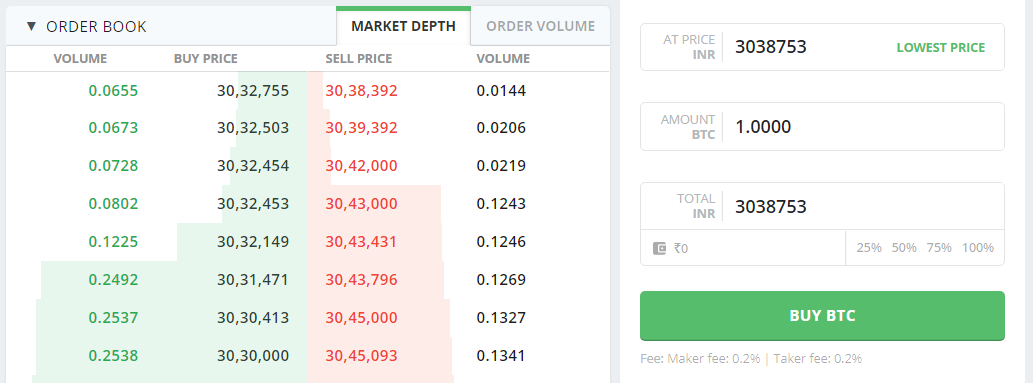This screenshot has width=1033, height=383.
Task: Select sell price 30,42,000
Action: click(362, 166)
